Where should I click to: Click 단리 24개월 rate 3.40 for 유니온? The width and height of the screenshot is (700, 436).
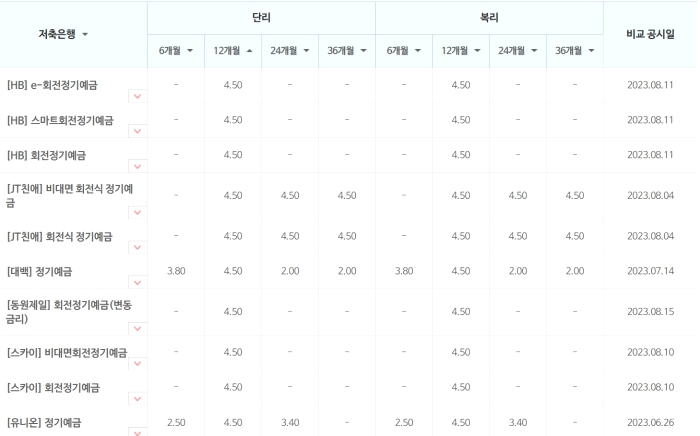tap(290, 422)
